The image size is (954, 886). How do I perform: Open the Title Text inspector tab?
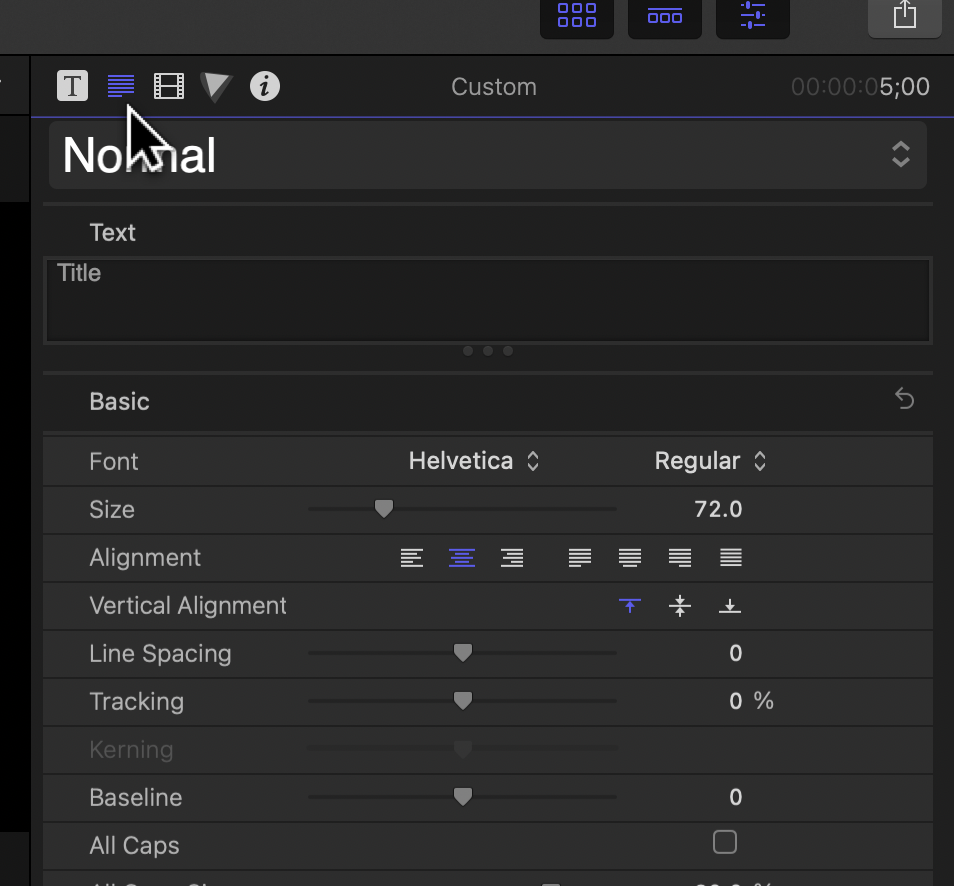pos(72,86)
